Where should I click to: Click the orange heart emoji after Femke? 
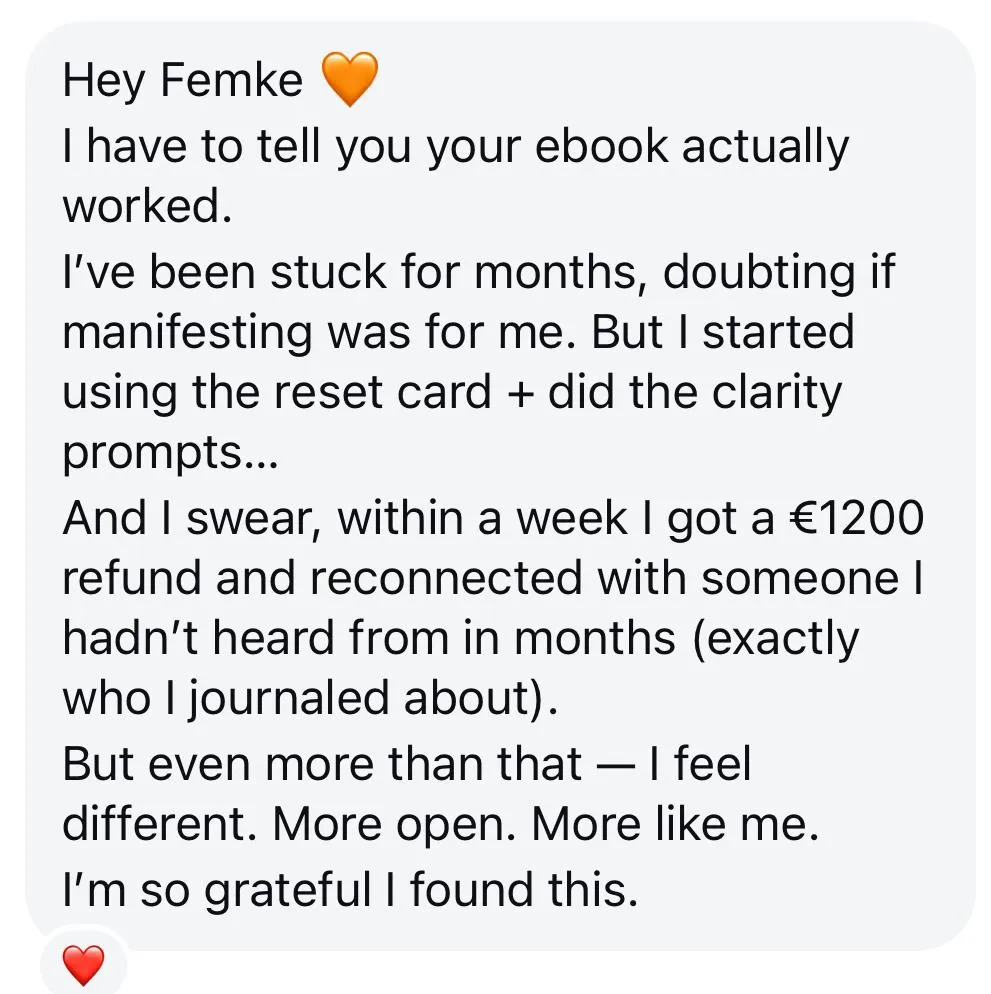coord(350,80)
